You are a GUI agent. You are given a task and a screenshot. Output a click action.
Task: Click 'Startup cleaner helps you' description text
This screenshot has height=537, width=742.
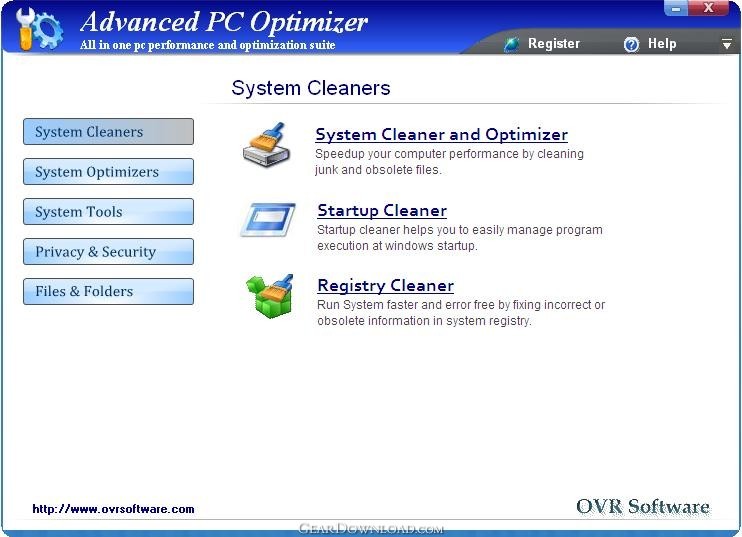point(459,238)
